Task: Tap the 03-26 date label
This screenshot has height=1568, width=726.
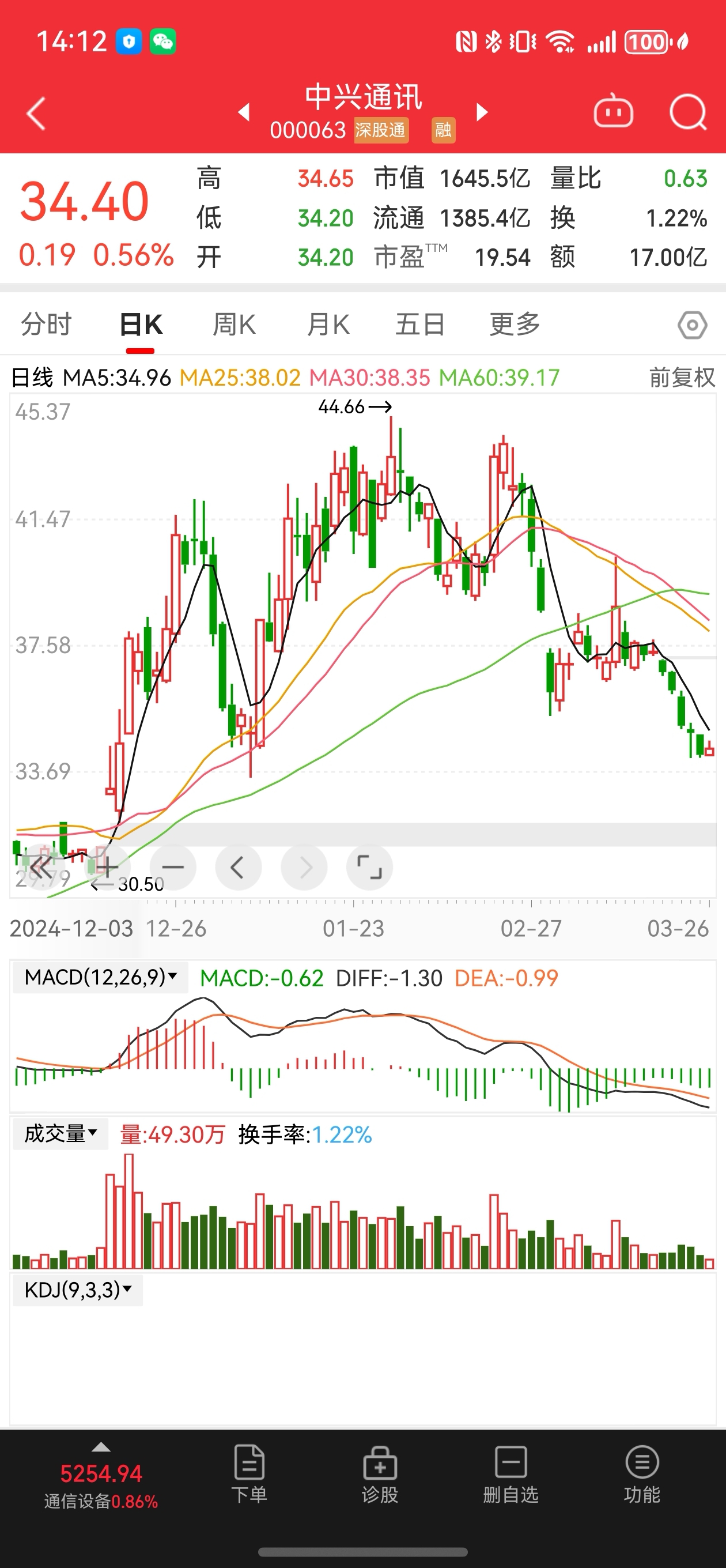Action: tap(678, 928)
